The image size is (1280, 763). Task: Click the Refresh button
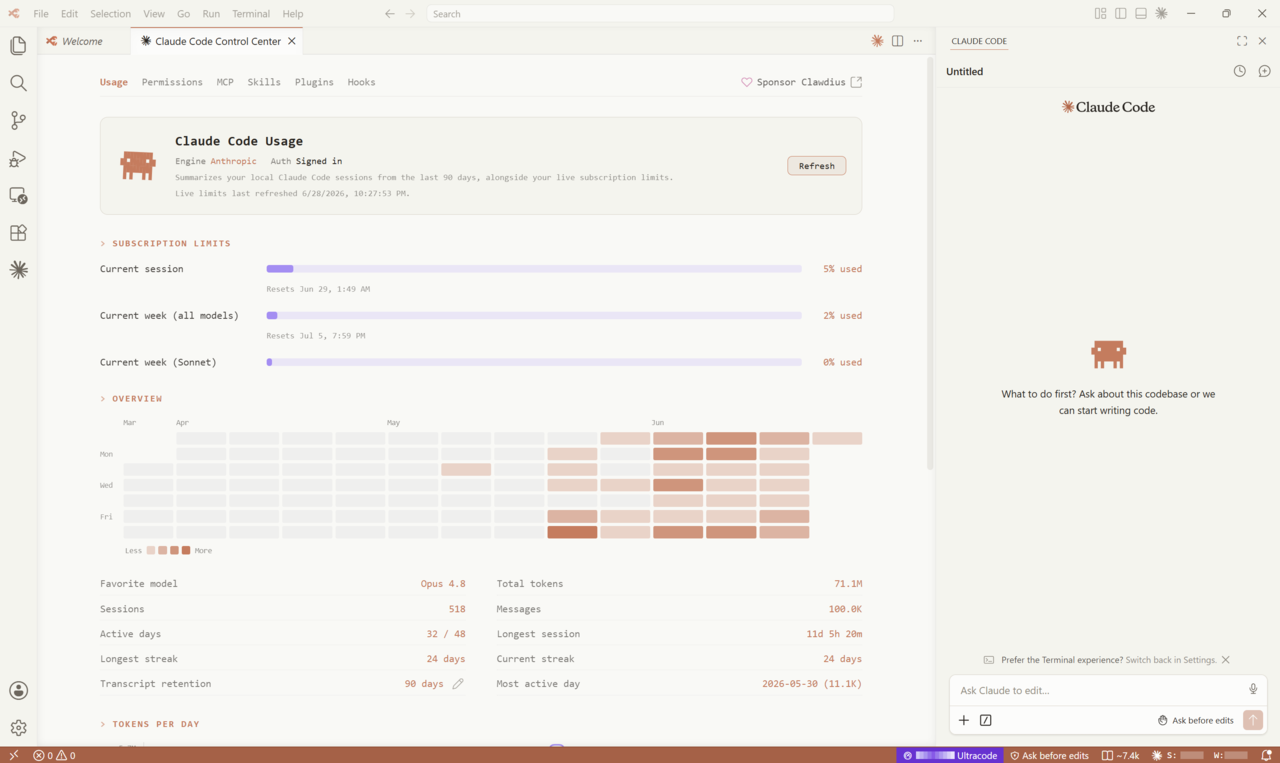816,166
